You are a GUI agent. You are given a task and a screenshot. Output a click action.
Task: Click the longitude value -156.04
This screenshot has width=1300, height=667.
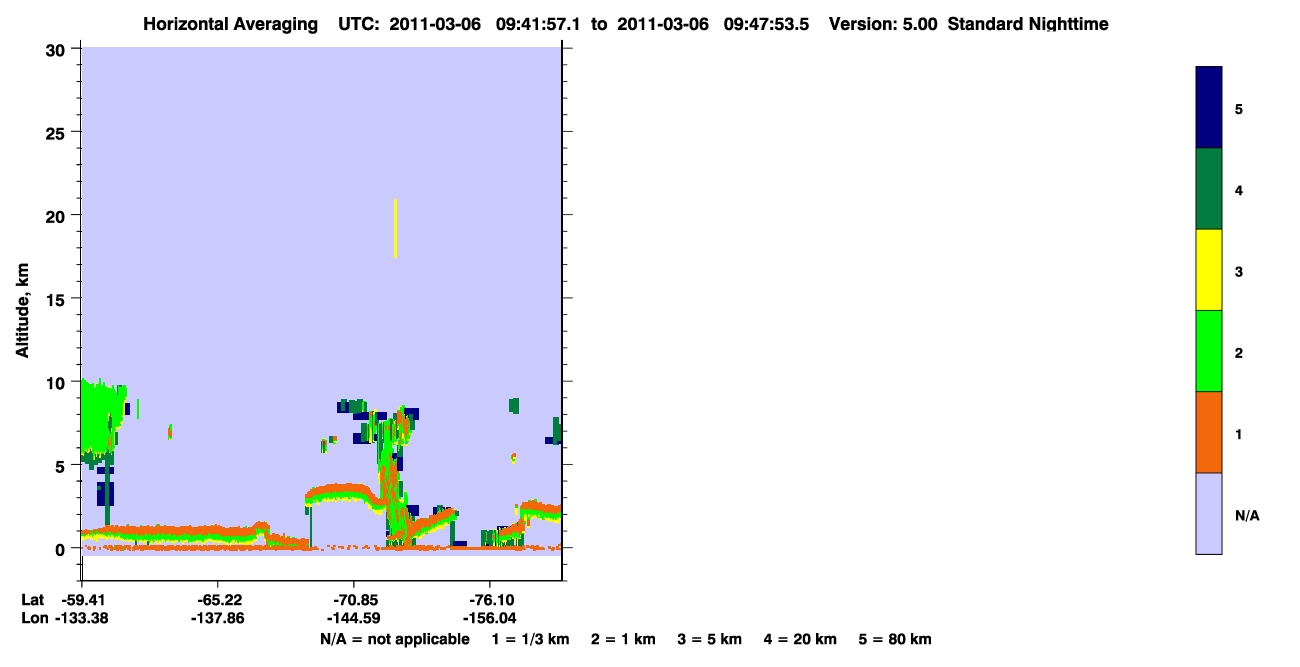tap(488, 618)
